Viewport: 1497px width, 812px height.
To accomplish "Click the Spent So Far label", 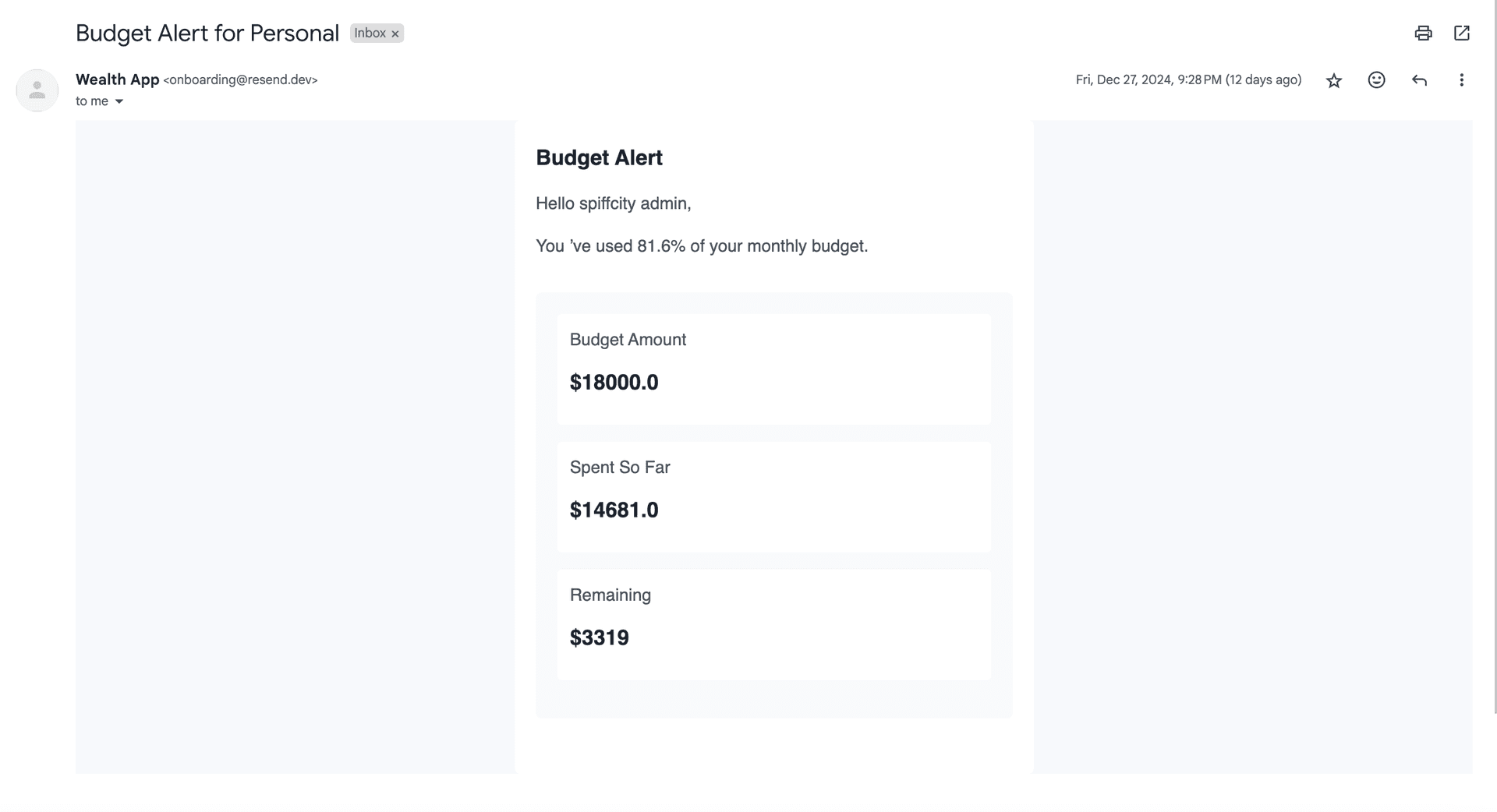I will [620, 468].
